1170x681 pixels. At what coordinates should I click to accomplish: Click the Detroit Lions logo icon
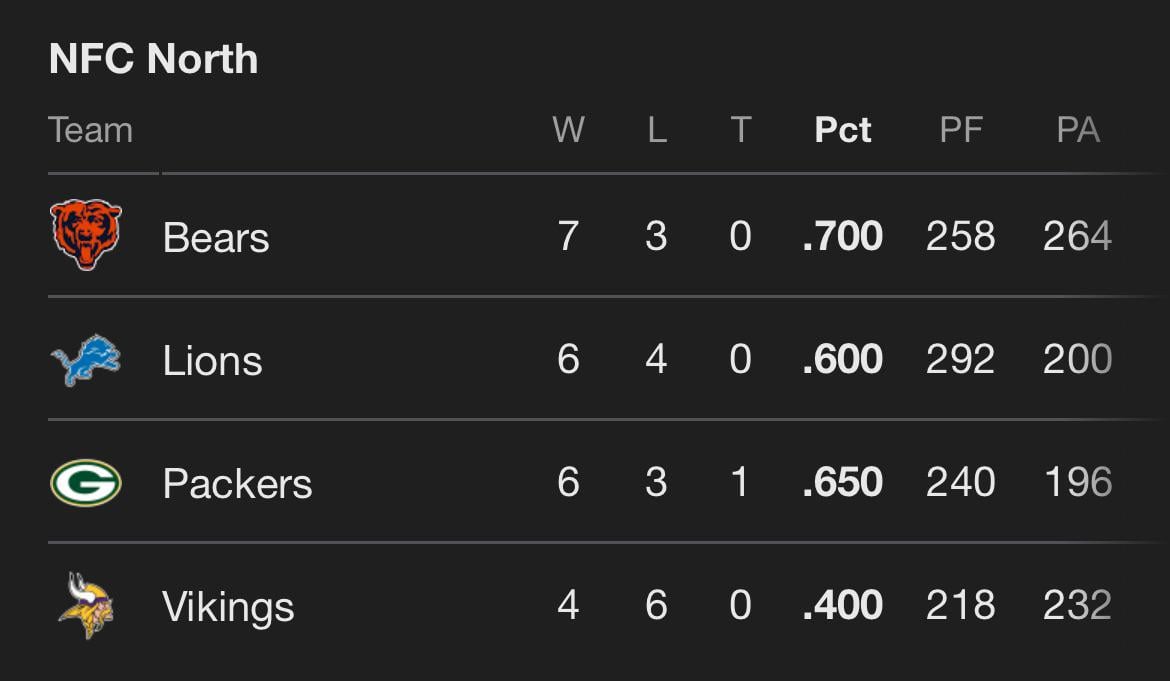coord(86,360)
